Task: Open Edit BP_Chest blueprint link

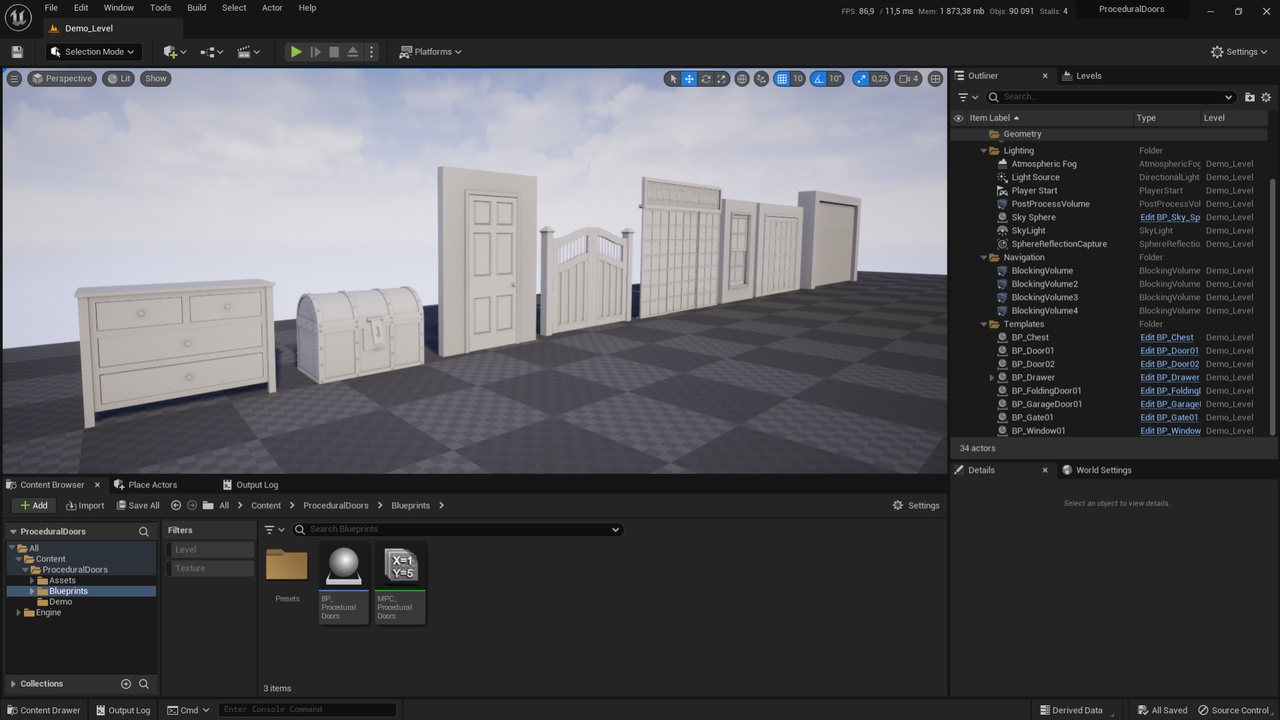Action: [x=1167, y=338]
